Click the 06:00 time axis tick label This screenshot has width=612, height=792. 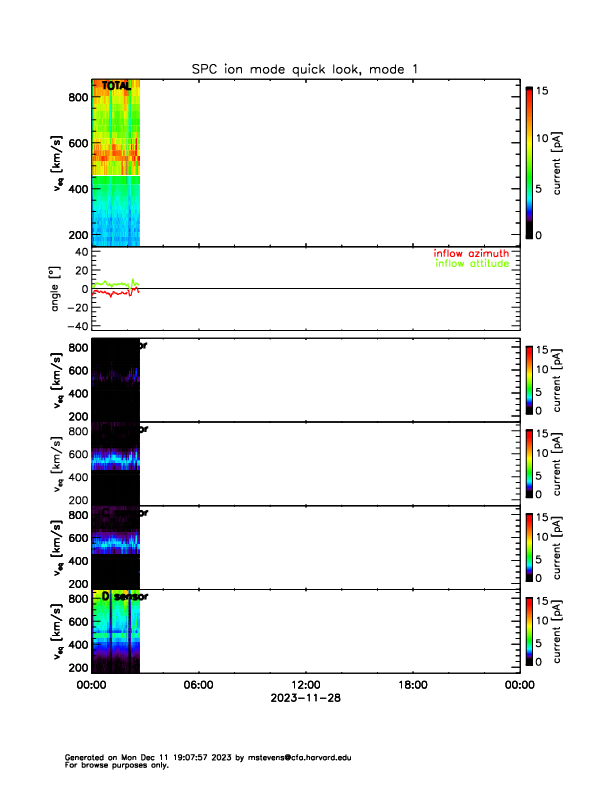198,685
